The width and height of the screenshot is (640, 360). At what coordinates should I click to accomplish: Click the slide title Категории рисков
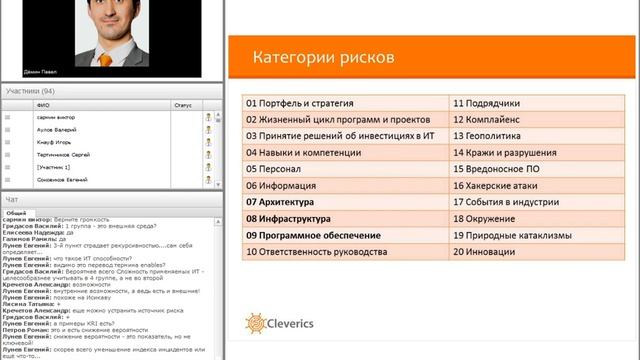pos(324,57)
